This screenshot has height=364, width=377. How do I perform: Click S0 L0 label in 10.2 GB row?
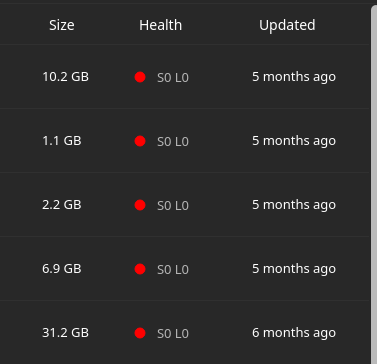tap(173, 78)
